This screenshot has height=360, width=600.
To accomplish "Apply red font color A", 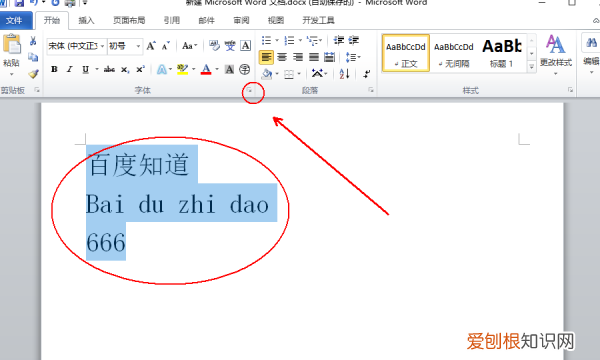I will tap(206, 69).
